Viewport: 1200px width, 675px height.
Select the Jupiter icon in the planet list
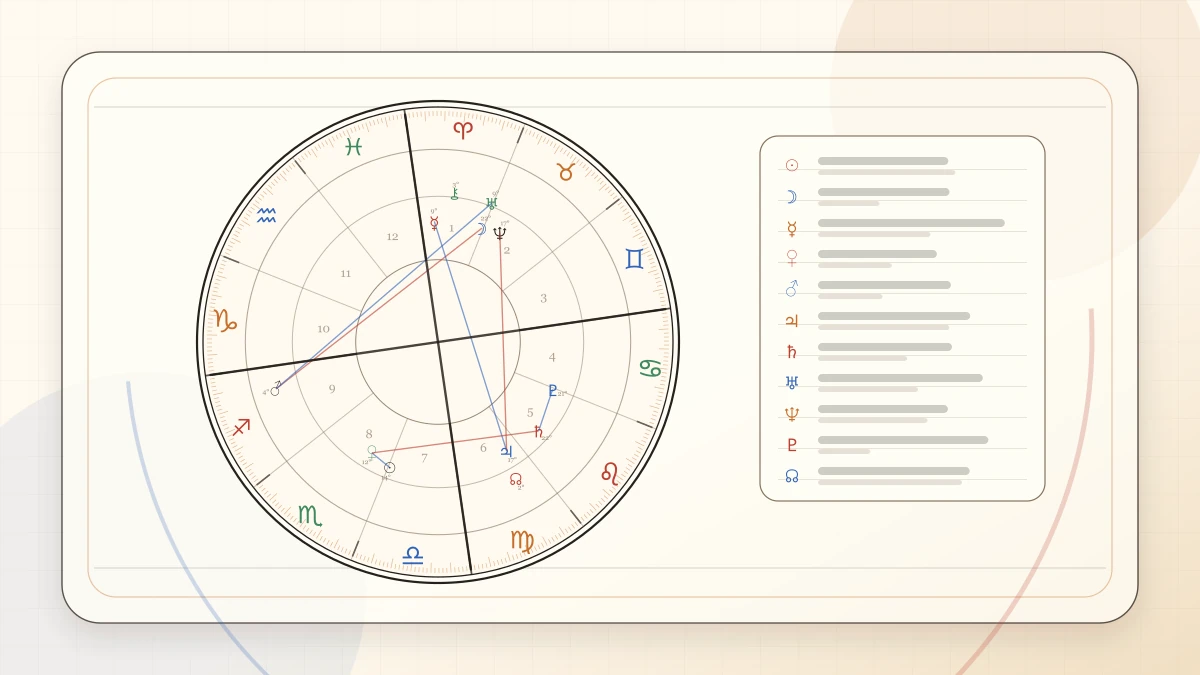click(x=792, y=321)
